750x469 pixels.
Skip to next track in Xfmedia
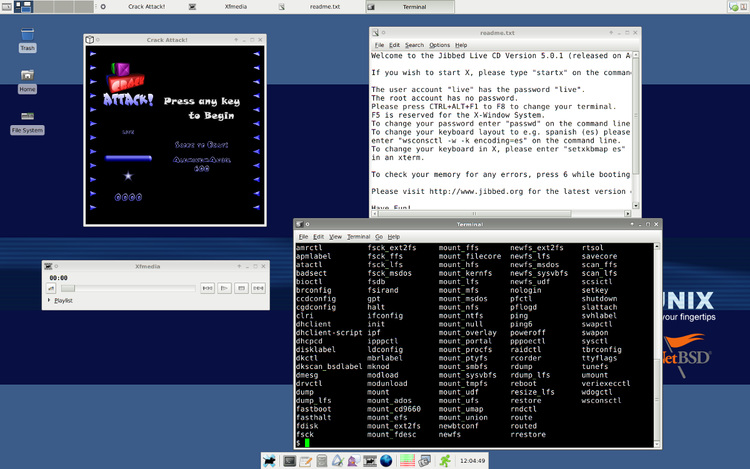(x=258, y=288)
